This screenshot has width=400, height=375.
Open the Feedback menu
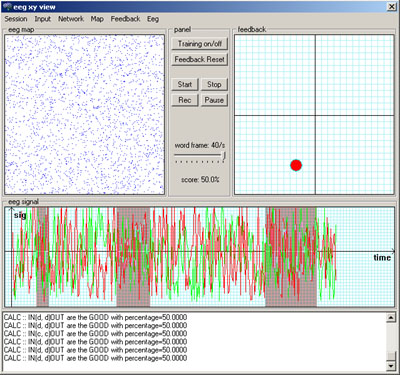[x=125, y=19]
